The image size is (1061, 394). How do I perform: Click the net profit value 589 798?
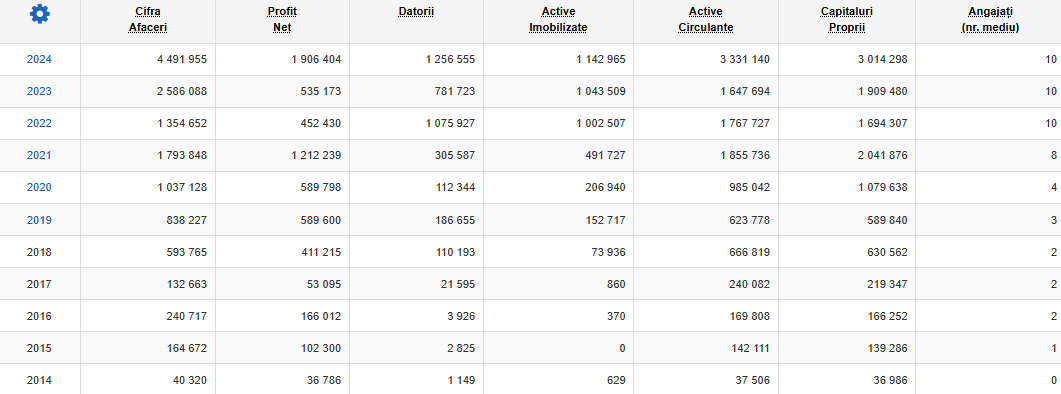click(x=321, y=188)
